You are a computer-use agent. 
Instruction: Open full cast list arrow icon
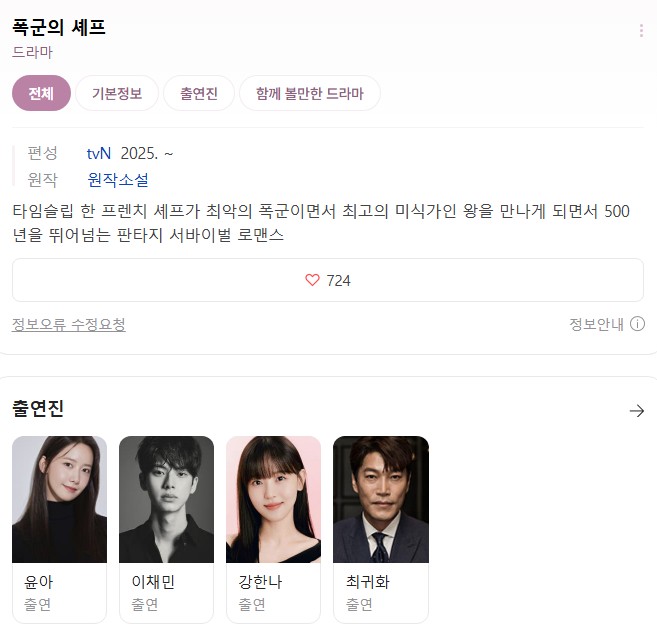click(x=636, y=411)
